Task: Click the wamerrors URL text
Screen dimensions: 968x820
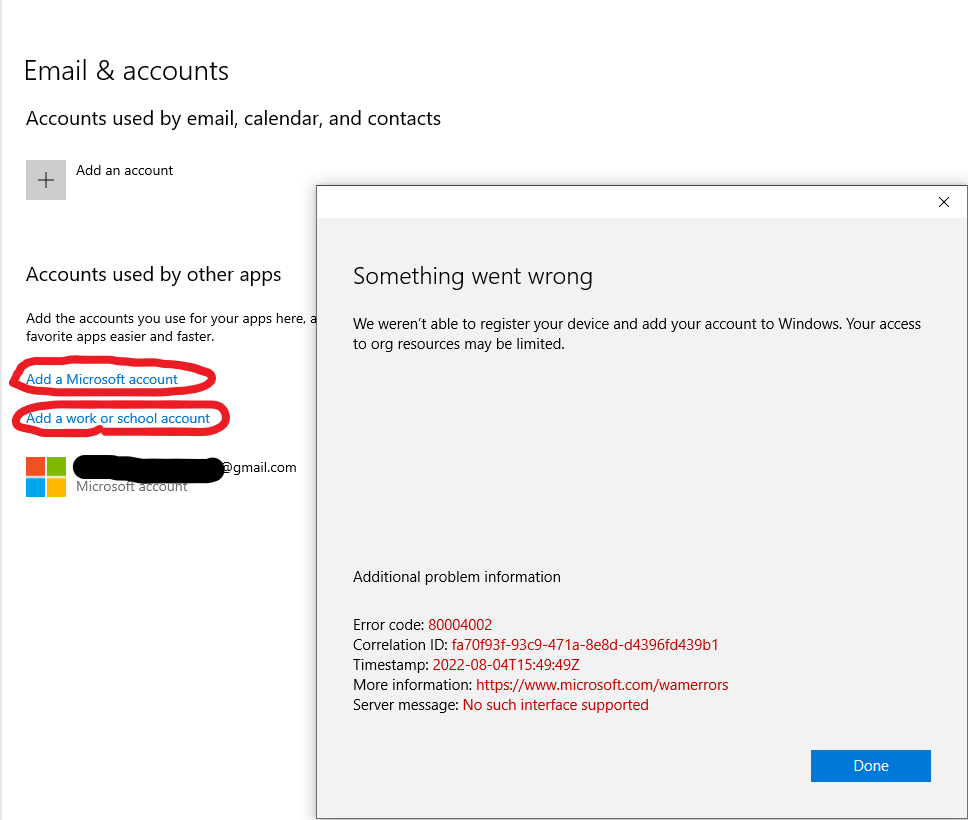Action: point(602,685)
